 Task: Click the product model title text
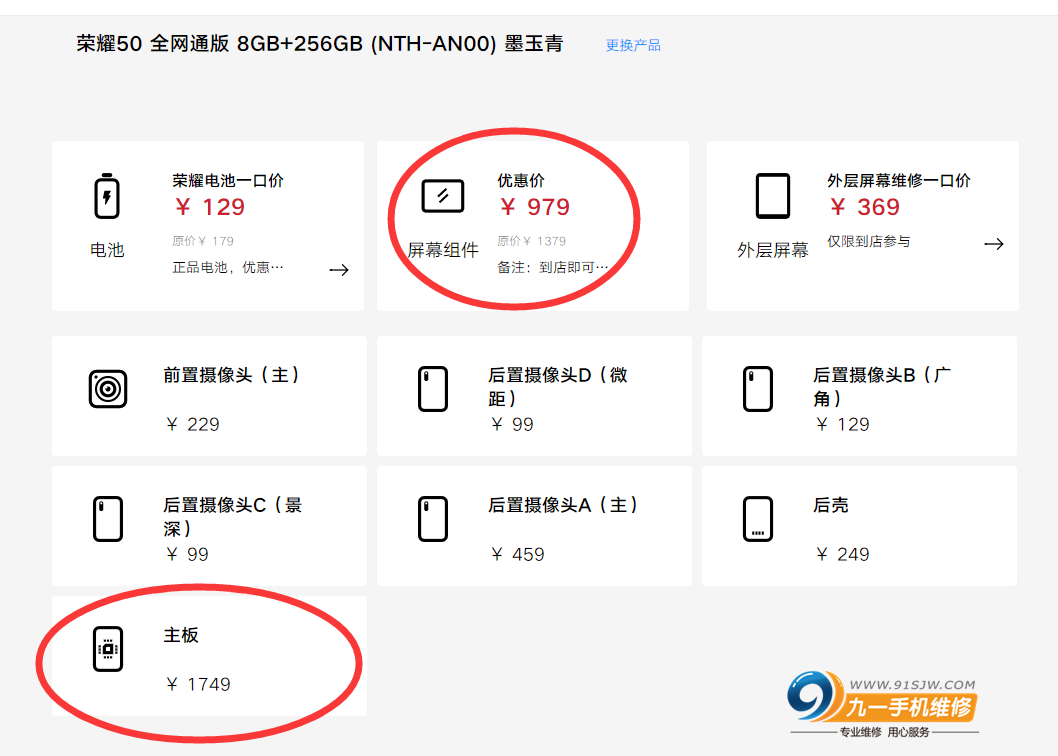pyautogui.click(x=320, y=44)
